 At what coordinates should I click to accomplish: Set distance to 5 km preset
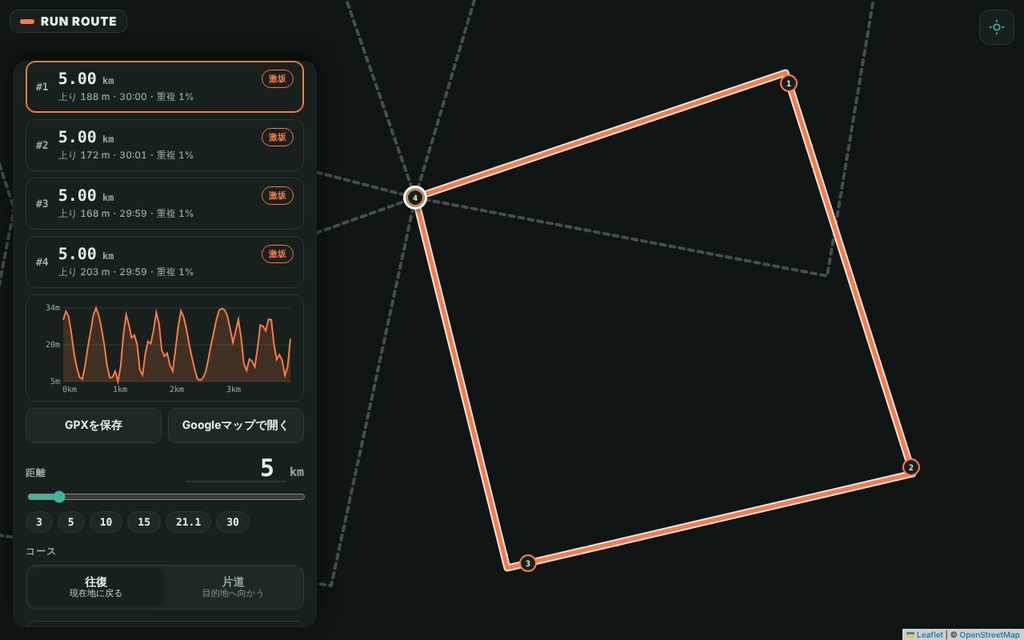coord(71,522)
